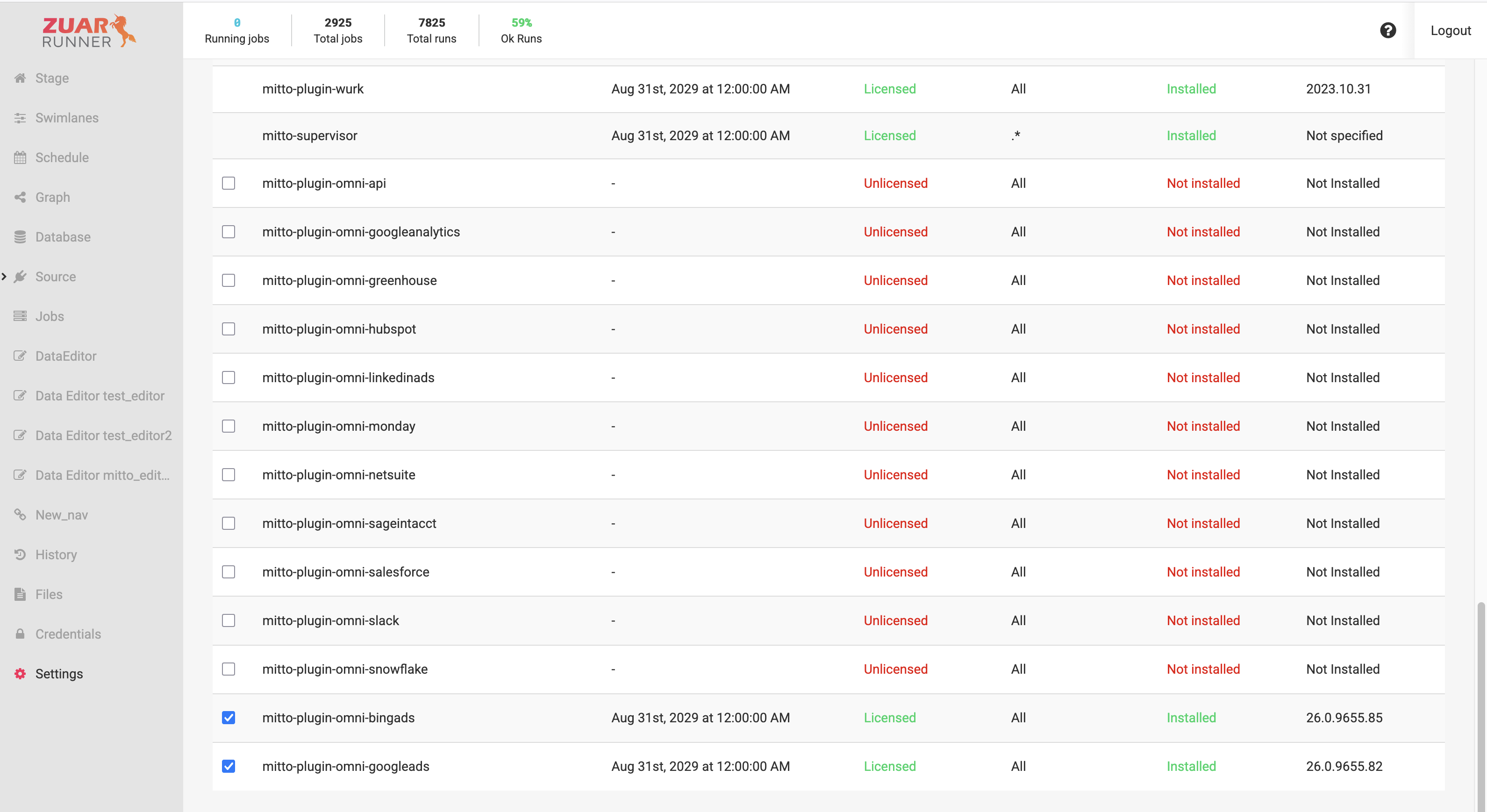Click the Data Editor mitto_edit pencil icon

tap(20, 475)
